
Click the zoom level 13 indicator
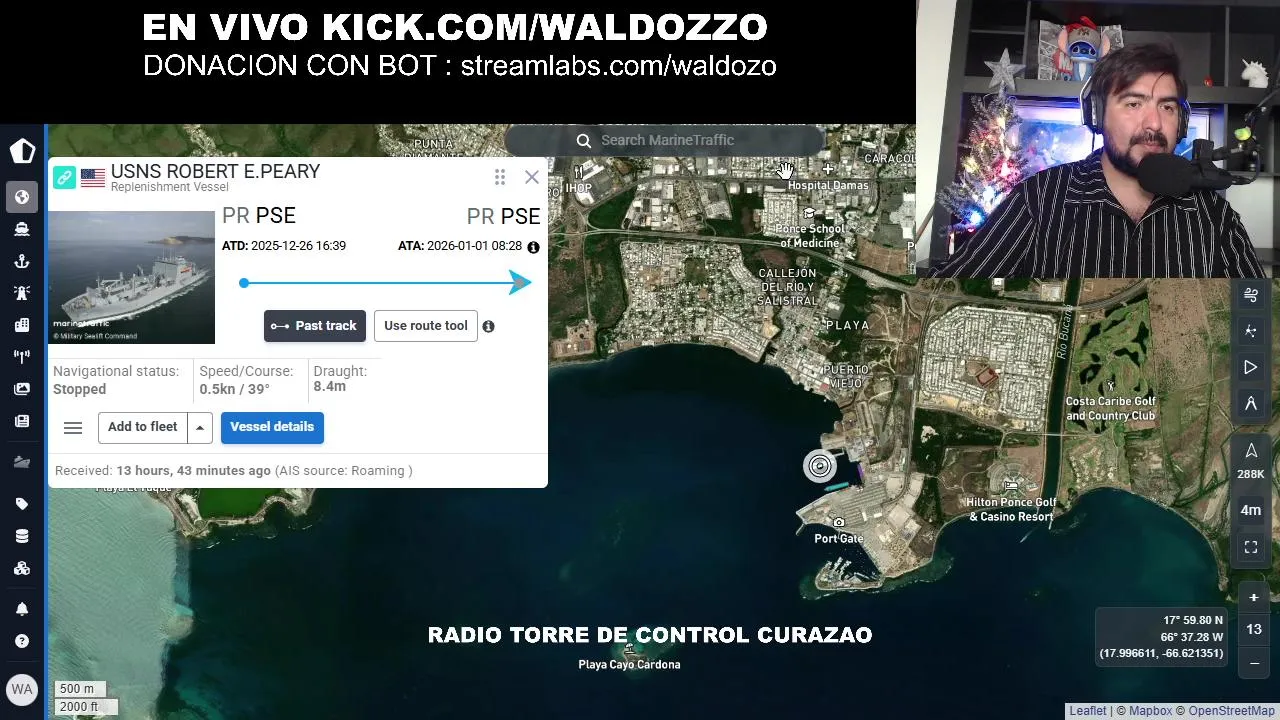pyautogui.click(x=1254, y=630)
